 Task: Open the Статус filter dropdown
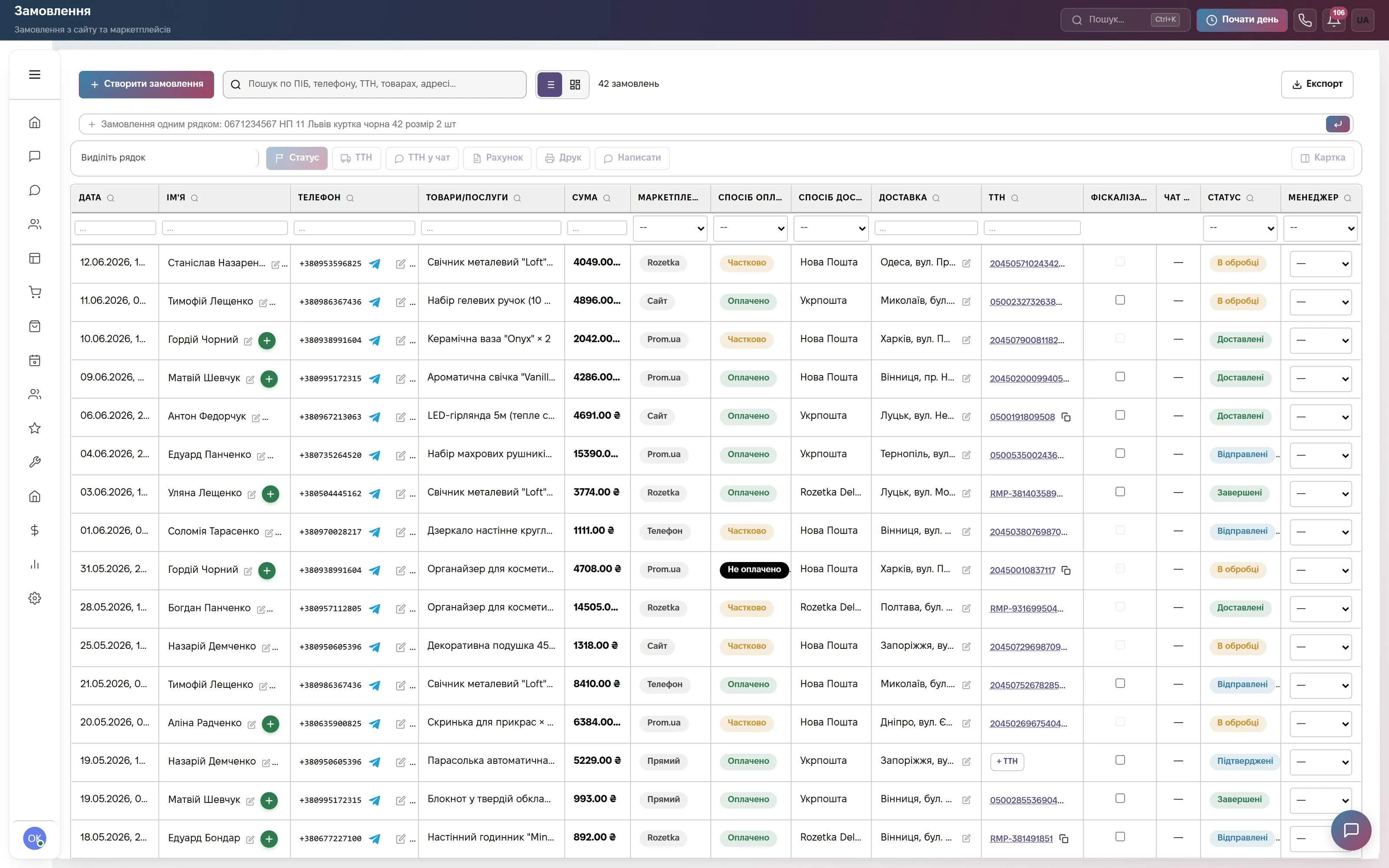point(1241,228)
